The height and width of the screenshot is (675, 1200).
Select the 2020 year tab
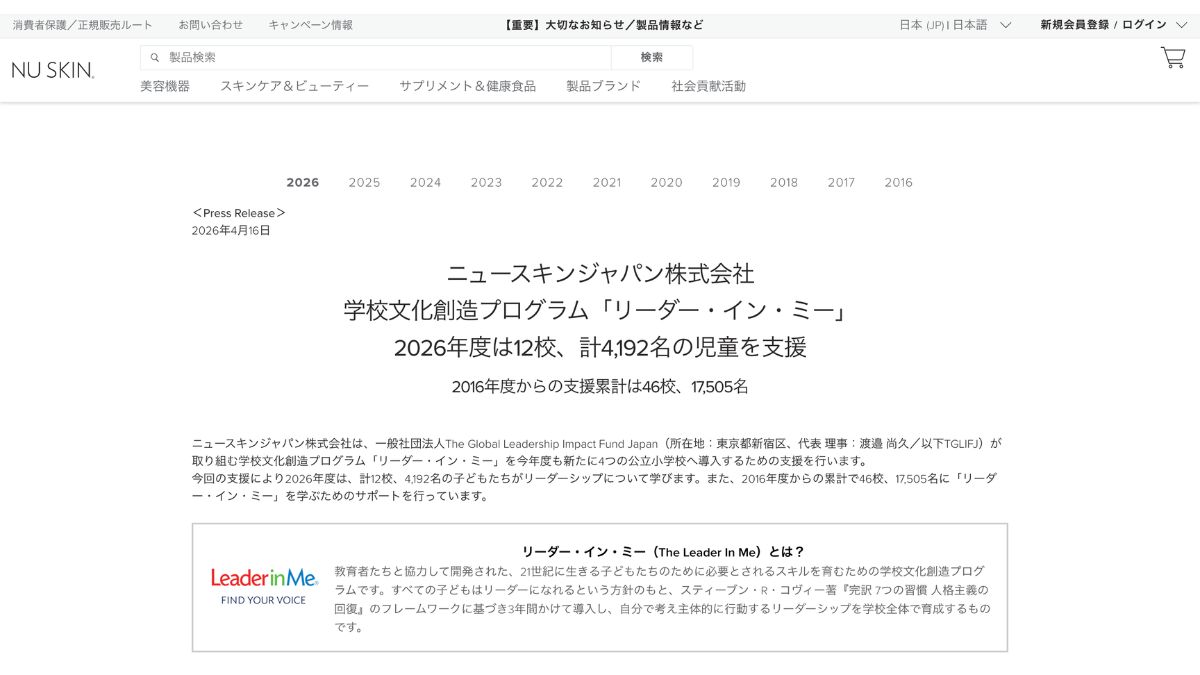tap(666, 182)
